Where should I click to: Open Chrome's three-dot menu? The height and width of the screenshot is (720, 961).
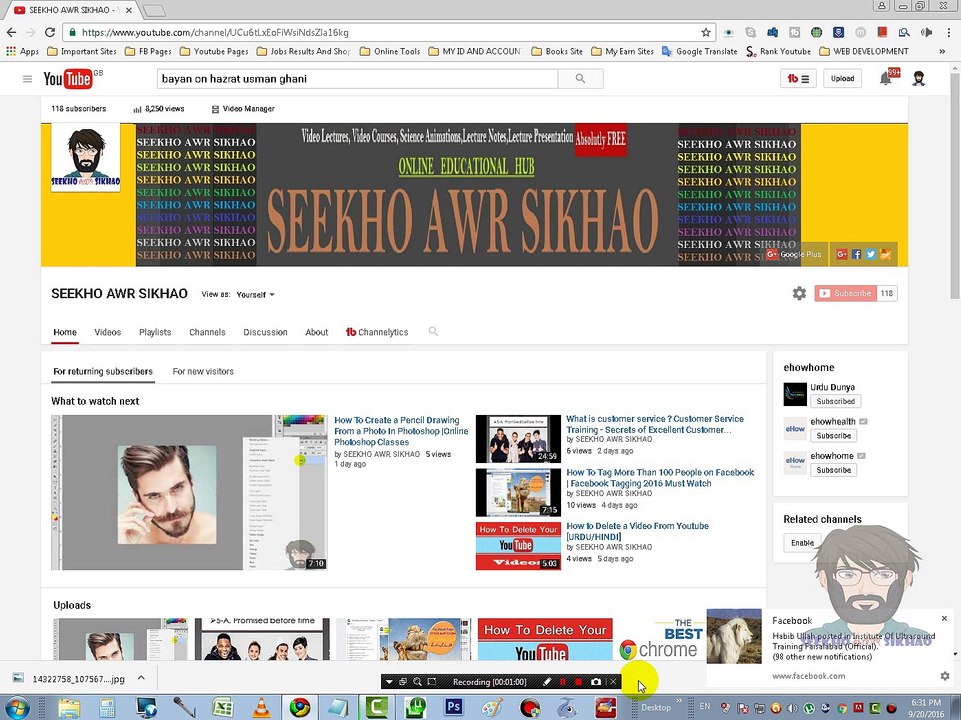coord(948,32)
